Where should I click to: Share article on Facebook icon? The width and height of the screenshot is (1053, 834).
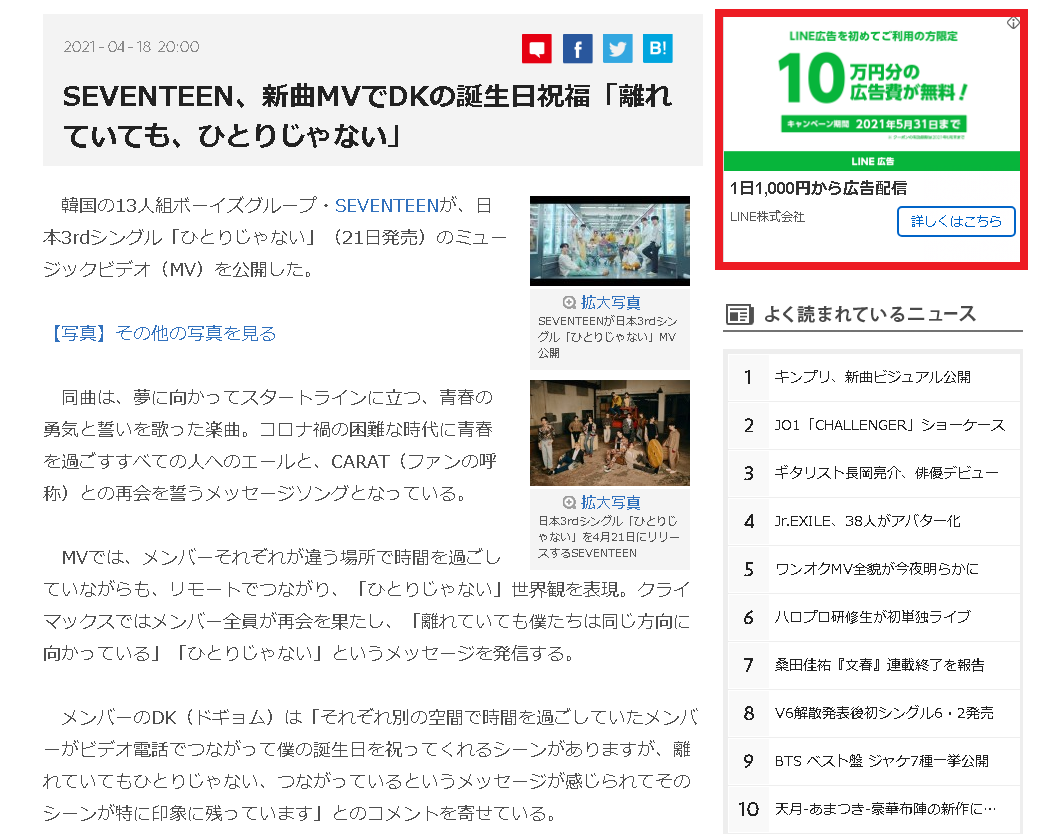click(577, 48)
